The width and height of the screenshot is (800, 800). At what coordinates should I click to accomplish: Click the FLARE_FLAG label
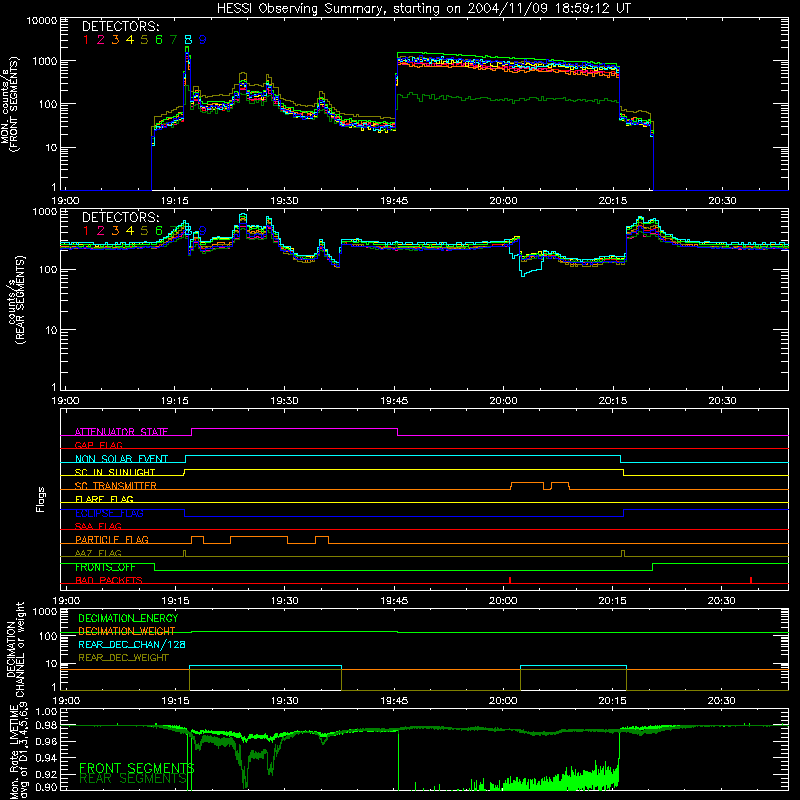point(104,499)
